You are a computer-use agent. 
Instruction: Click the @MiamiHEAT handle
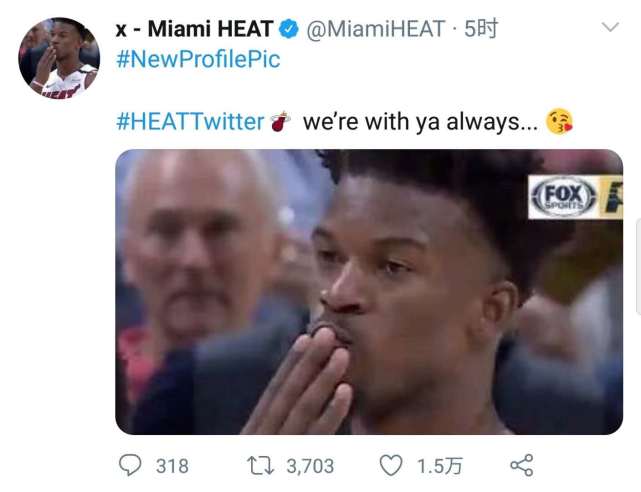[x=375, y=29]
